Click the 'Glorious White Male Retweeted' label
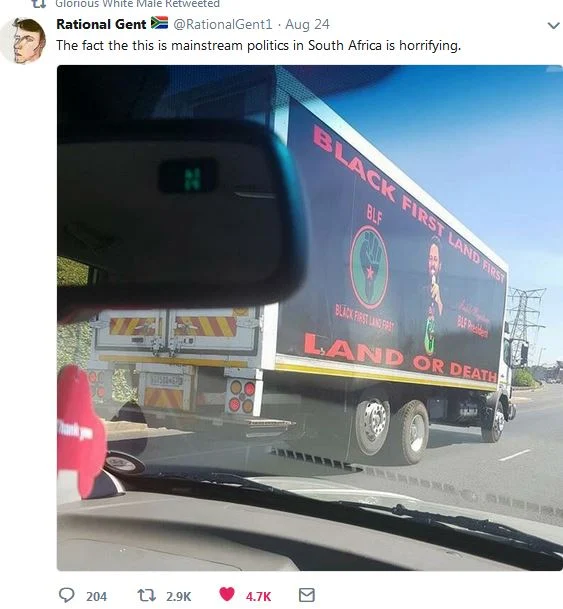563x609 pixels. tap(137, 4)
